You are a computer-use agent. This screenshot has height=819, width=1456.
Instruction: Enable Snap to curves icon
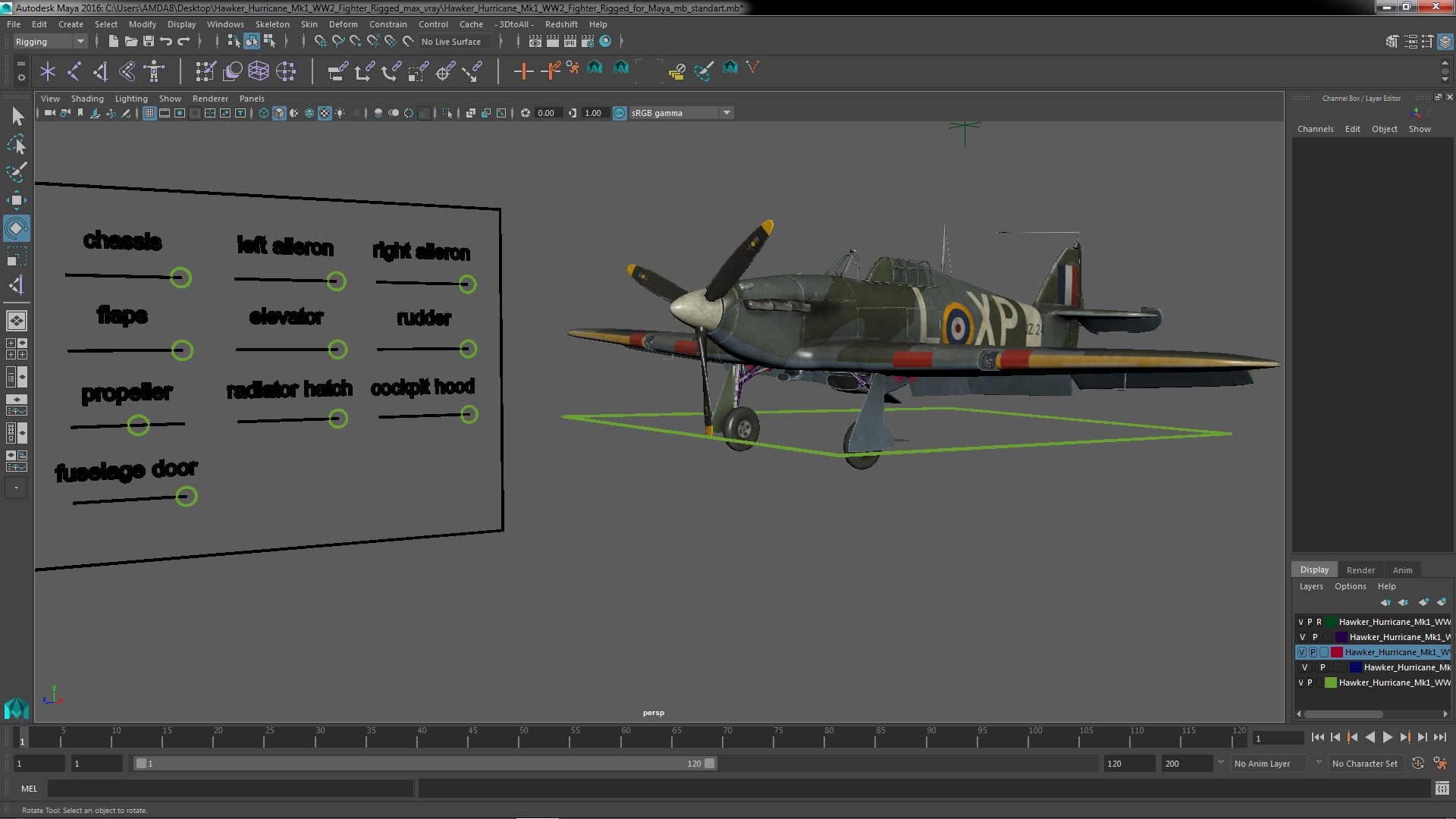338,41
